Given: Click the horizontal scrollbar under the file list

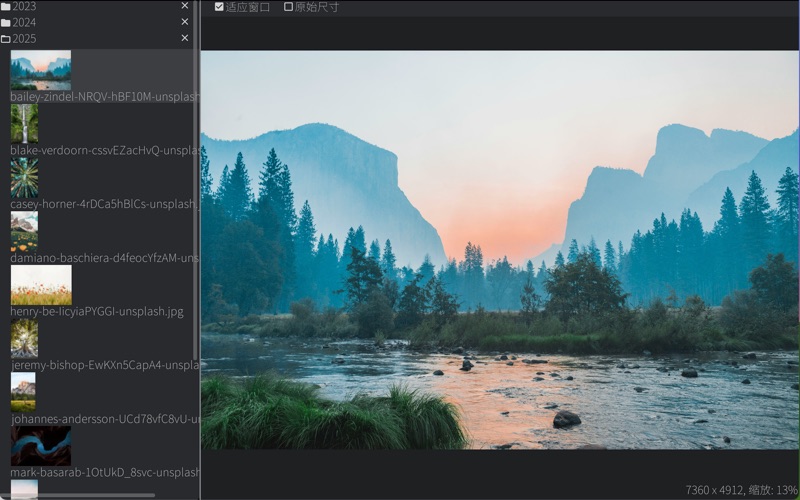Looking at the screenshot, I should tap(78, 495).
